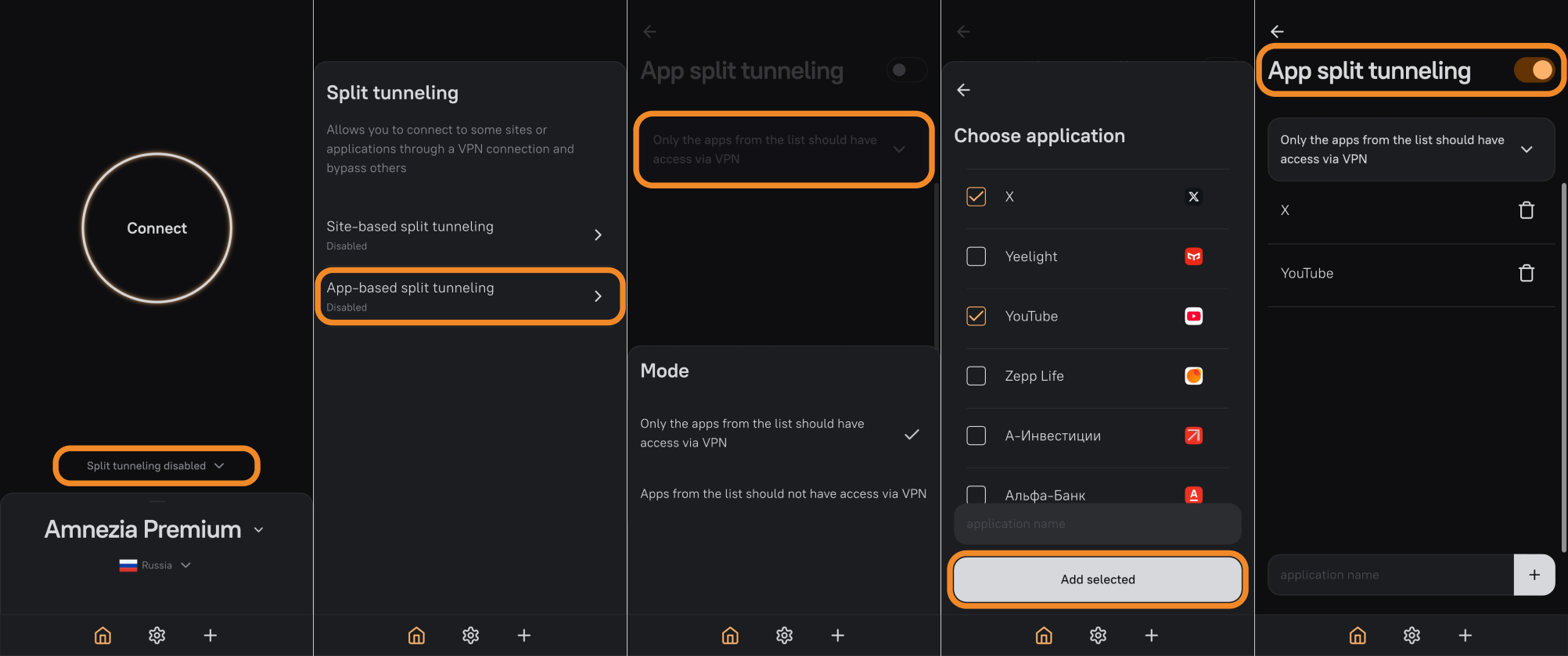Delete X from the app list
This screenshot has width=1568, height=656.
[1526, 210]
